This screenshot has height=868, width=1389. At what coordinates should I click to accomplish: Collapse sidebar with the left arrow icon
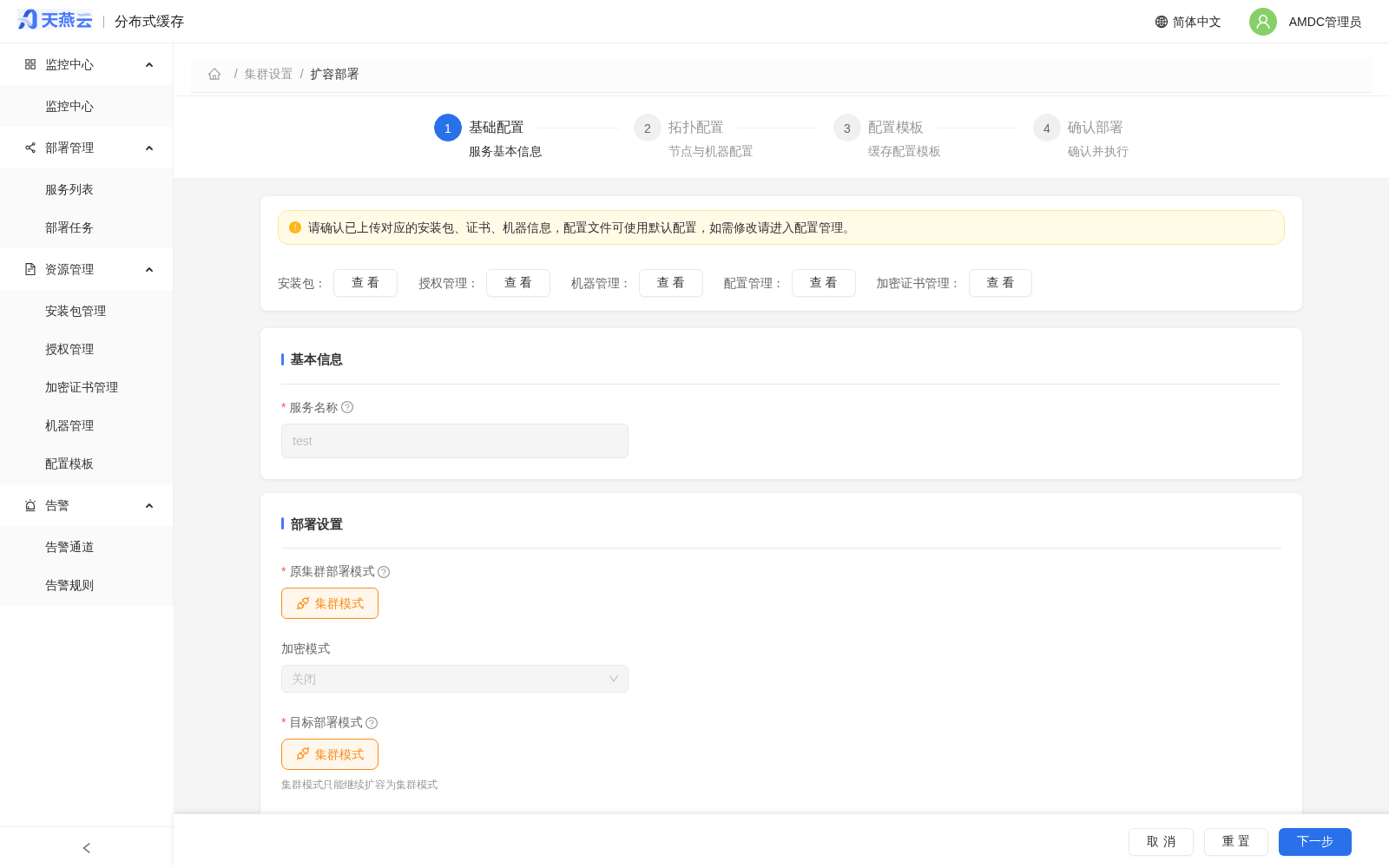click(x=87, y=848)
